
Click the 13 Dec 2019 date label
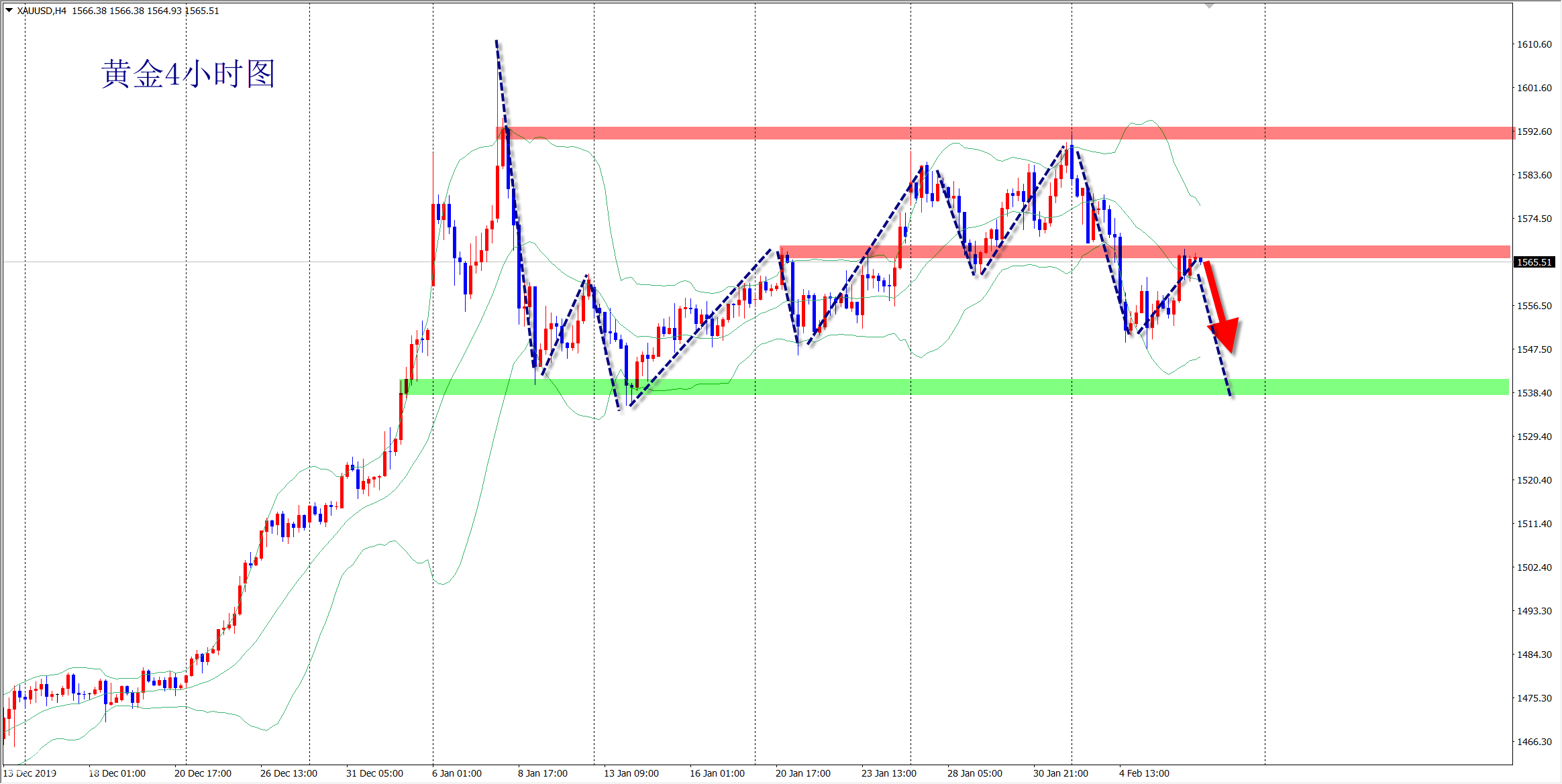(x=30, y=773)
